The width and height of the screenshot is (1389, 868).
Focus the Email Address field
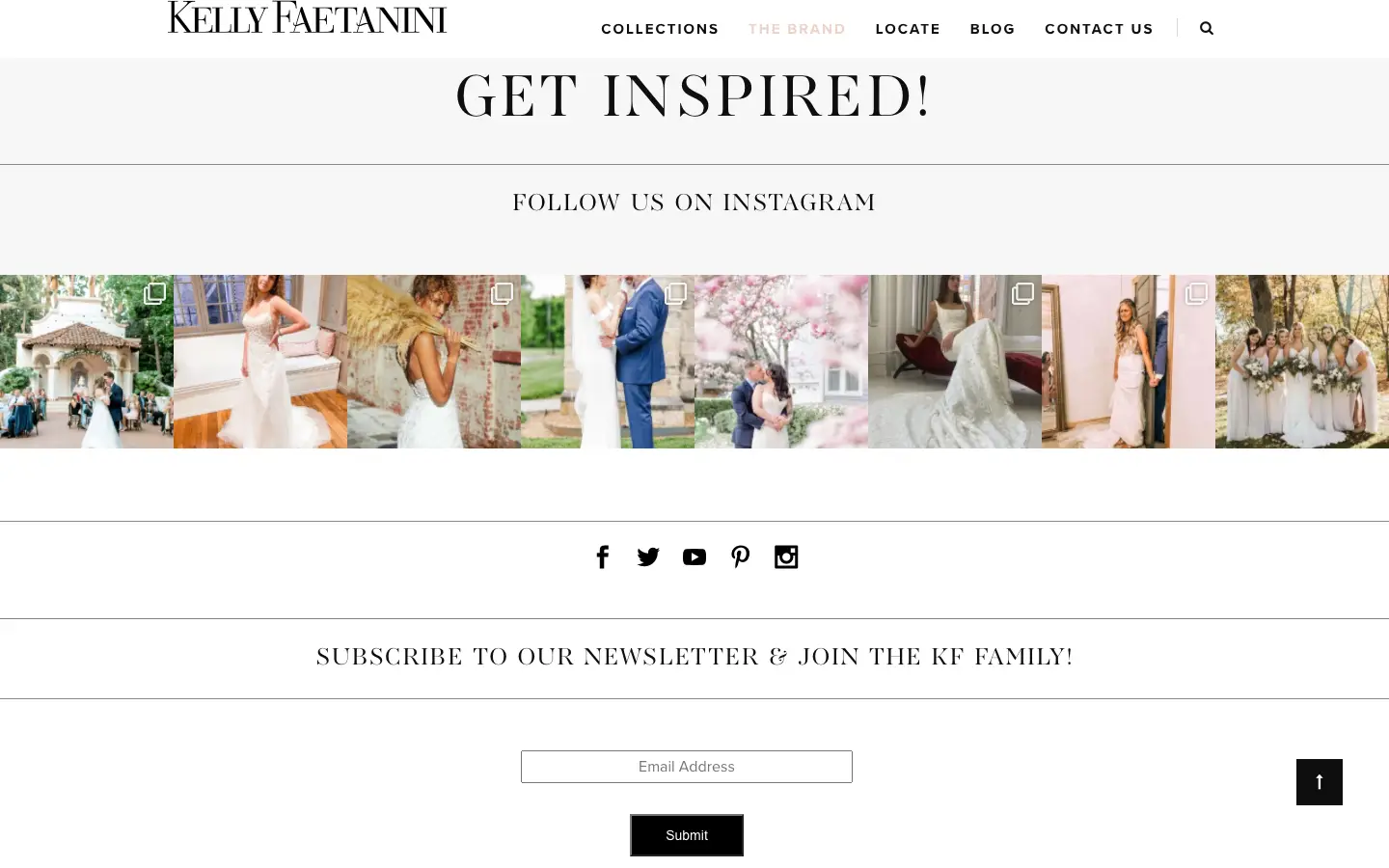tap(687, 767)
